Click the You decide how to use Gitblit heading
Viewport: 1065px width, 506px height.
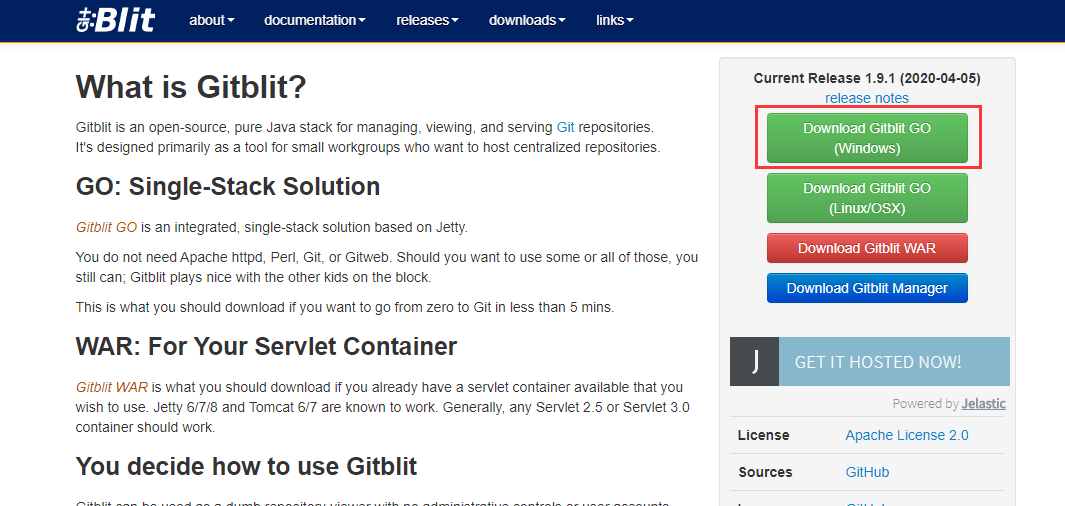246,466
